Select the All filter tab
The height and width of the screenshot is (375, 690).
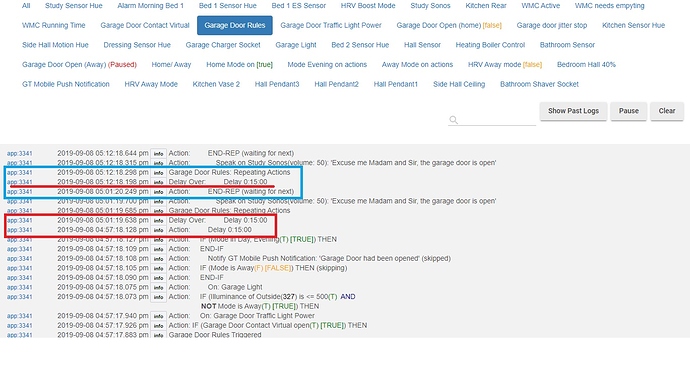26,6
